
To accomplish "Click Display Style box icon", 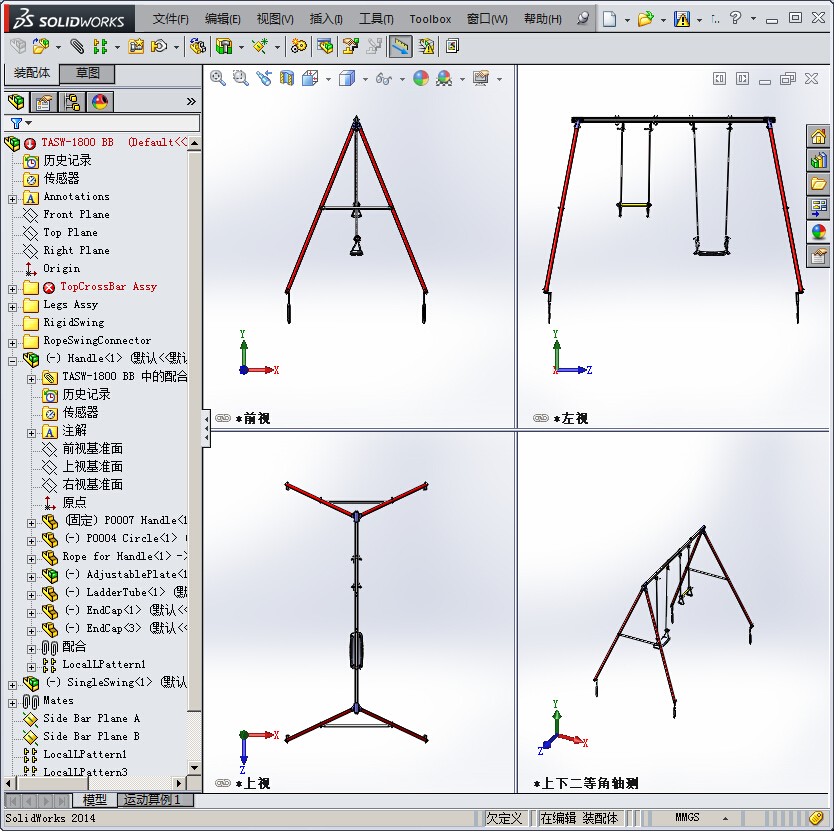I will tap(347, 78).
